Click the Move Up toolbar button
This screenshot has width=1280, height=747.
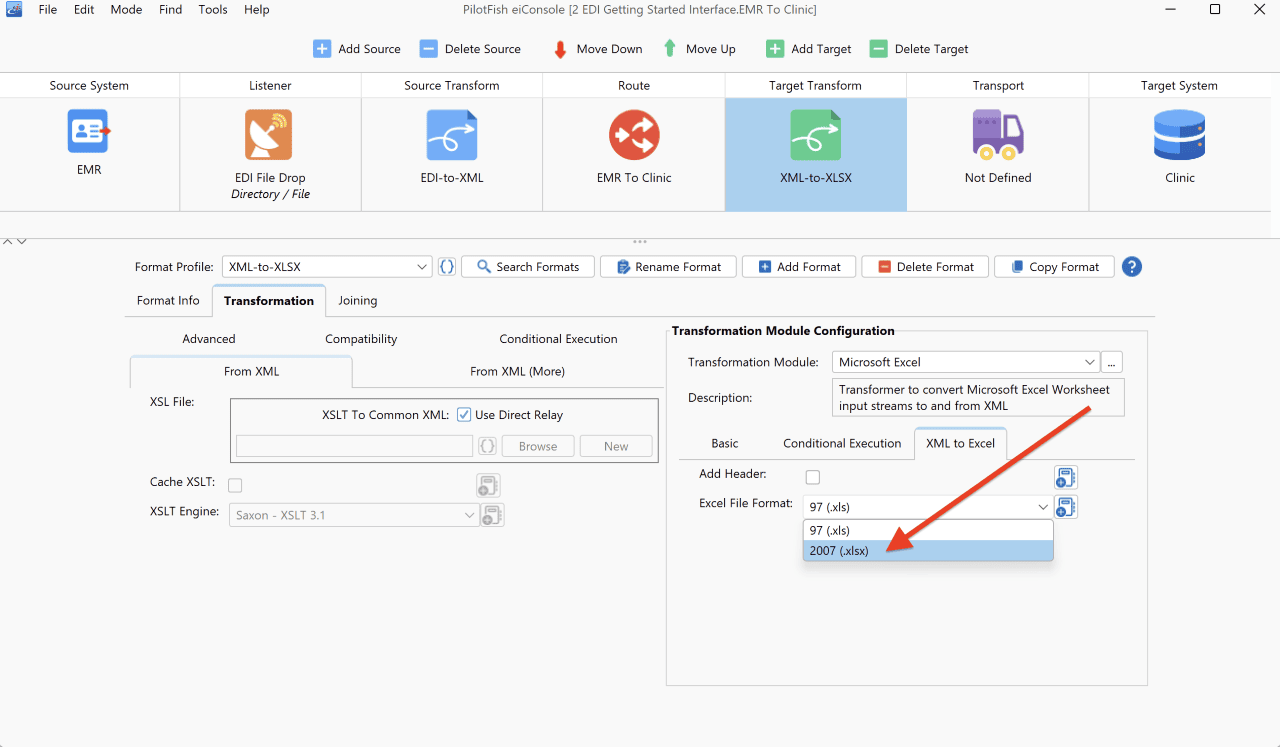(x=698, y=49)
